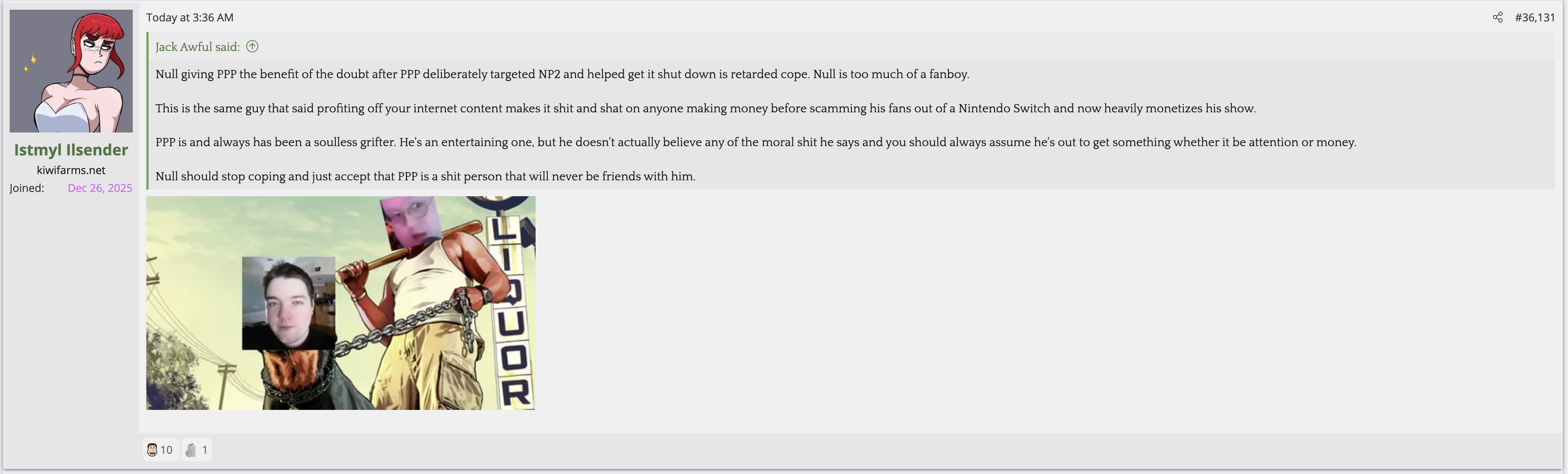Click quoted paragraph starting 'This is the same guy'
1568x474 pixels.
705,108
